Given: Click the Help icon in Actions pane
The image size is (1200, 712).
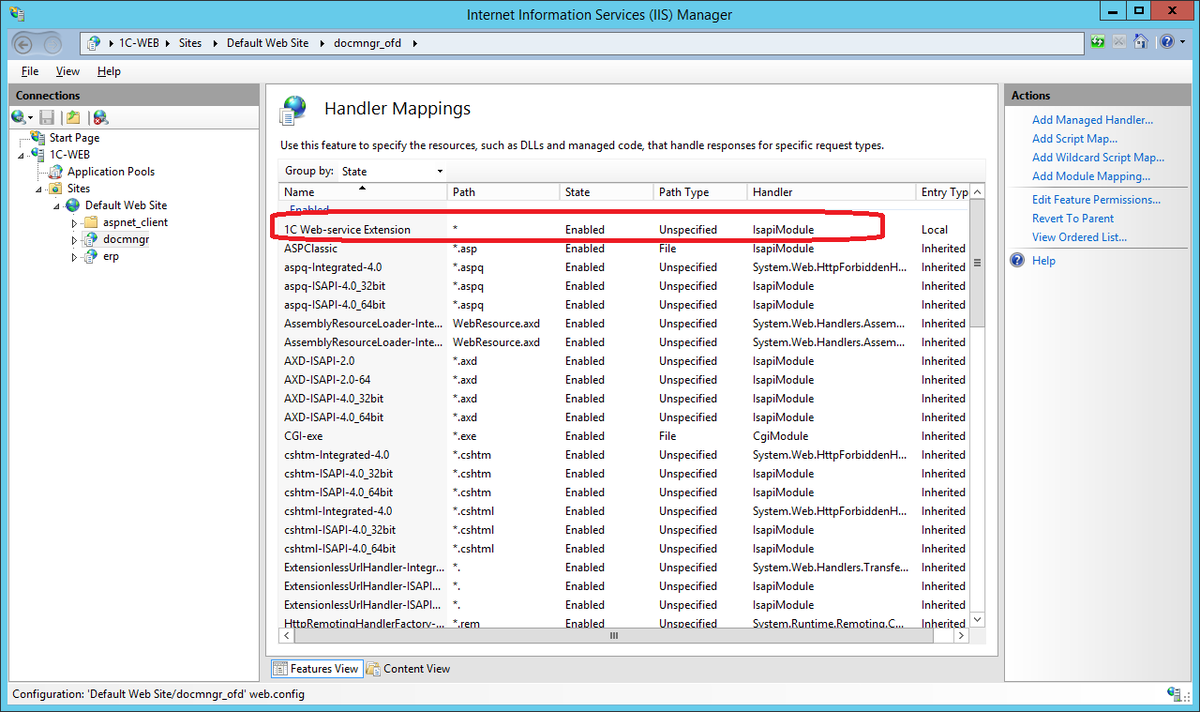Looking at the screenshot, I should pos(1018,260).
